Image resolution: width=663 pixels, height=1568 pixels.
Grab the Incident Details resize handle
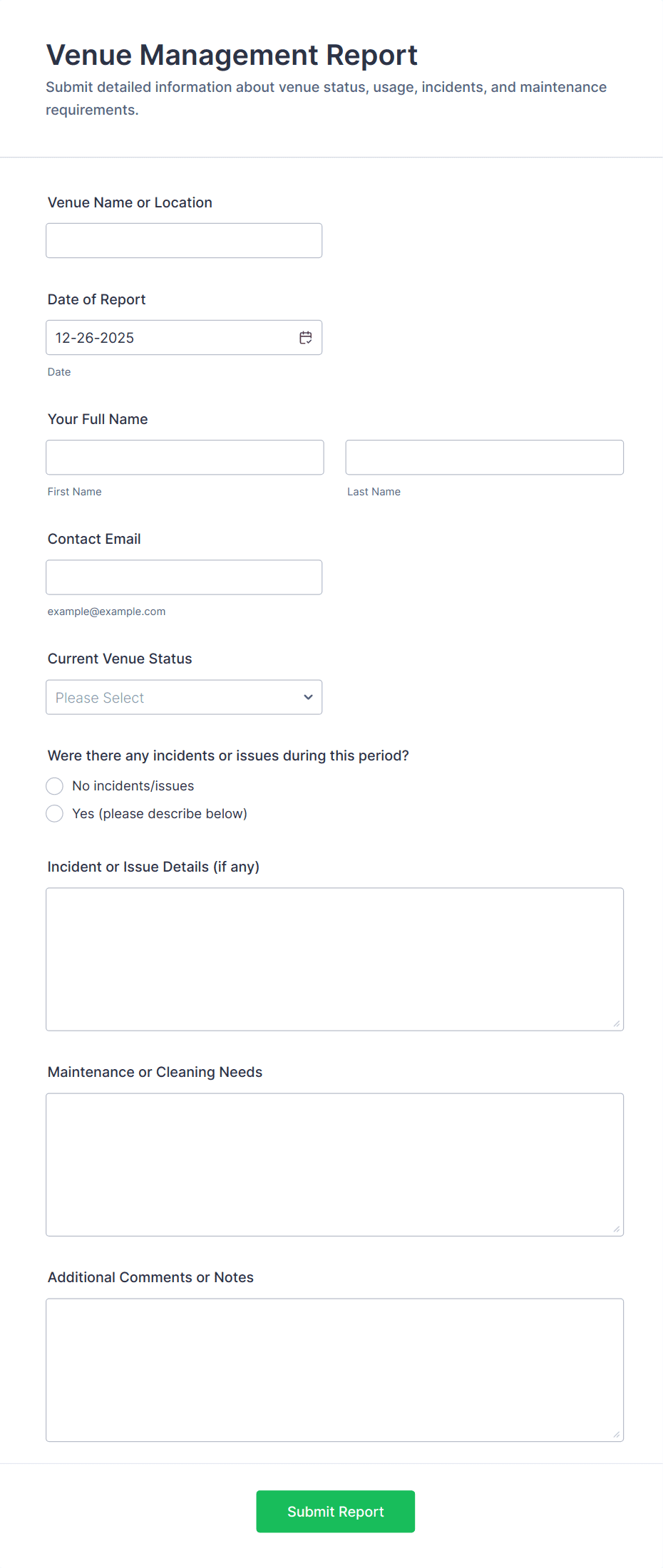[x=617, y=1023]
